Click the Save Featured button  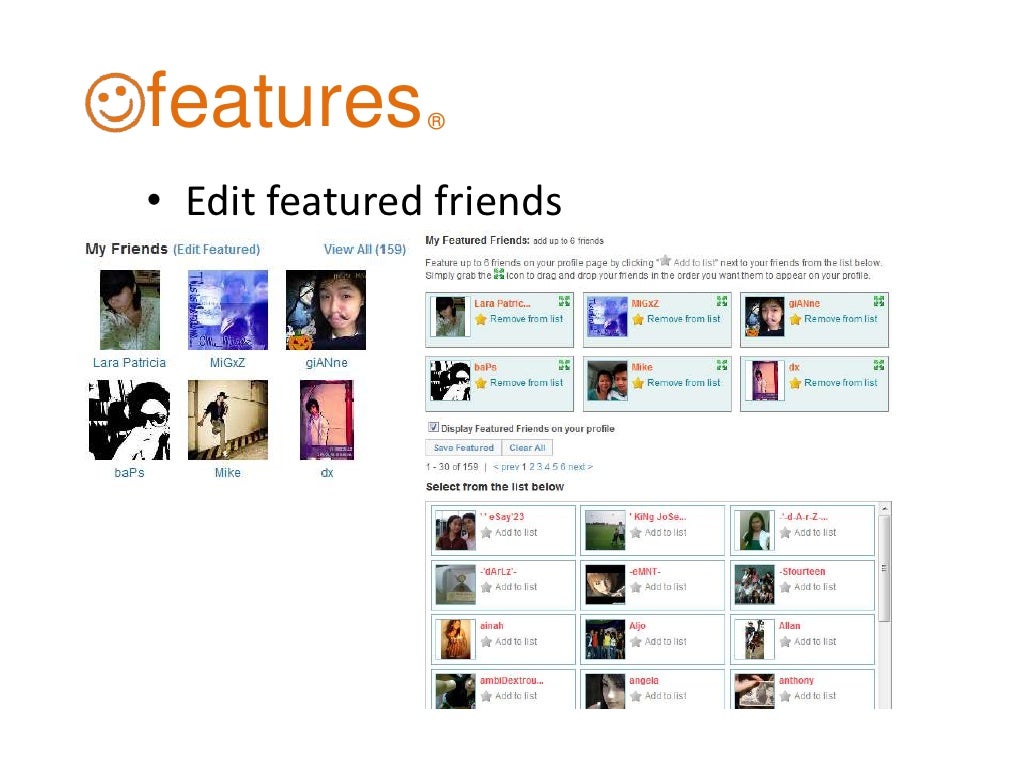tap(464, 448)
